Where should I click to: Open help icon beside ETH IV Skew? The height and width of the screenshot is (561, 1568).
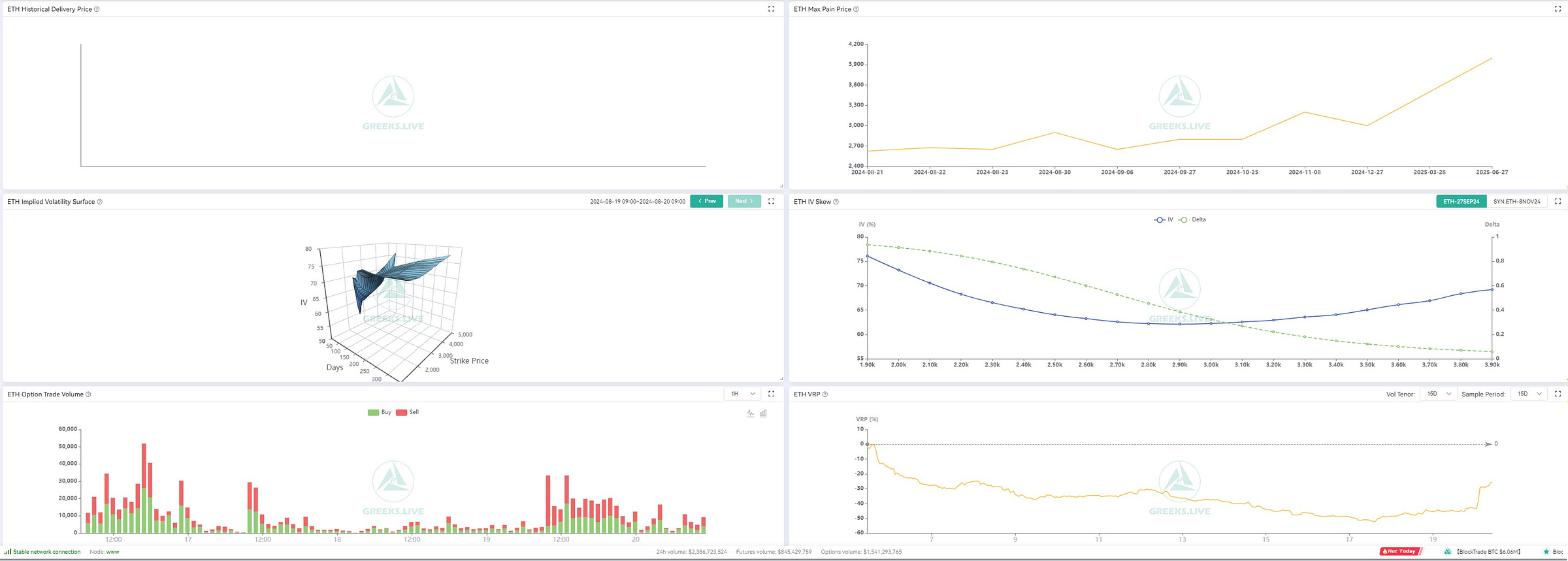(836, 202)
